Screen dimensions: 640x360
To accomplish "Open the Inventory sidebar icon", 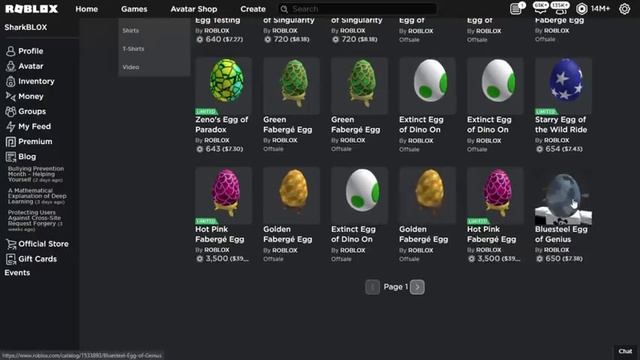I will [x=11, y=81].
